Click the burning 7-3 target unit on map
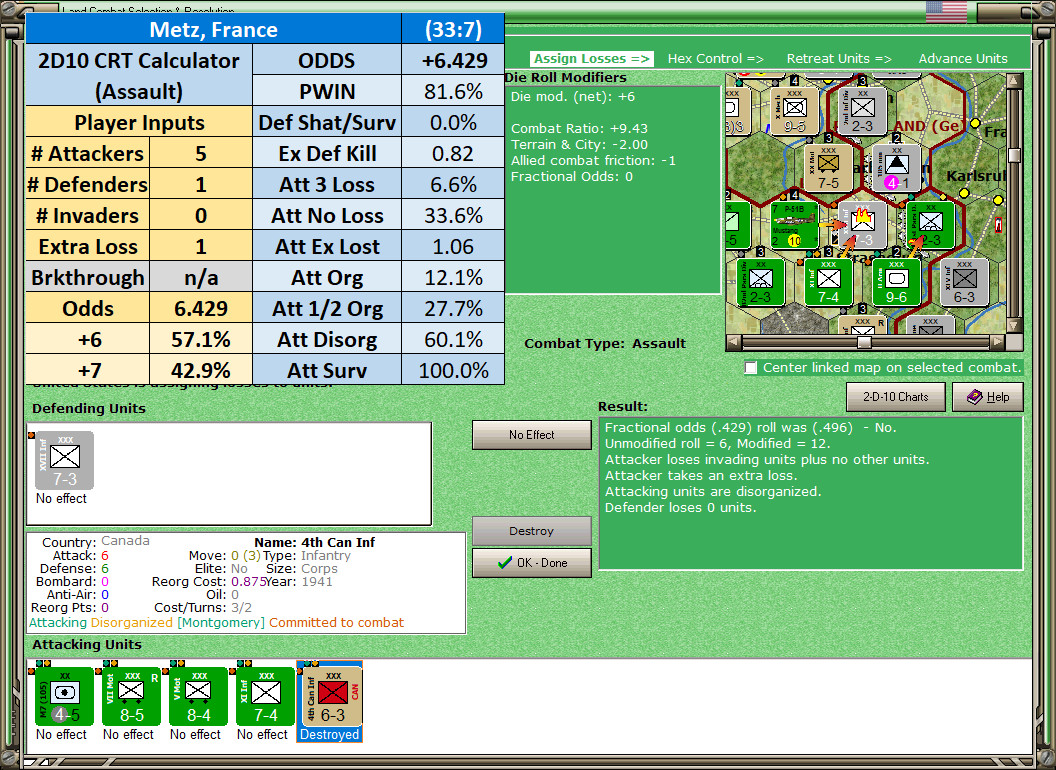Image resolution: width=1056 pixels, height=770 pixels. 862,225
